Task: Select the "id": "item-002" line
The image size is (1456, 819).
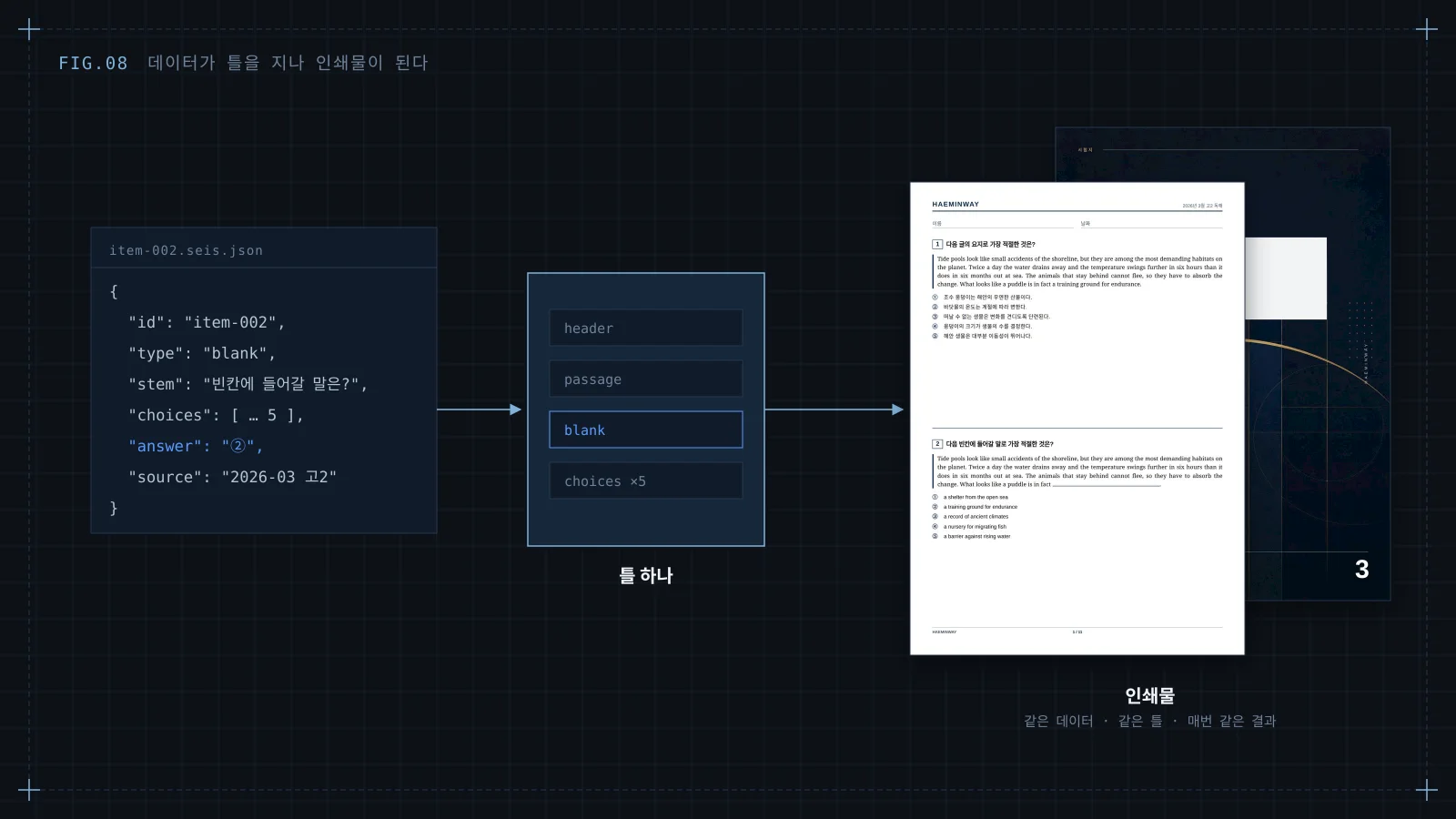Action: (207, 322)
